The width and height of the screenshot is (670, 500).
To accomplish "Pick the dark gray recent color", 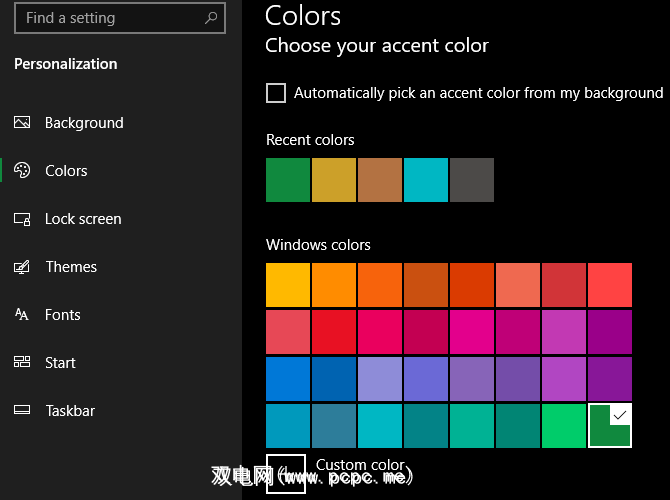I will (x=472, y=180).
